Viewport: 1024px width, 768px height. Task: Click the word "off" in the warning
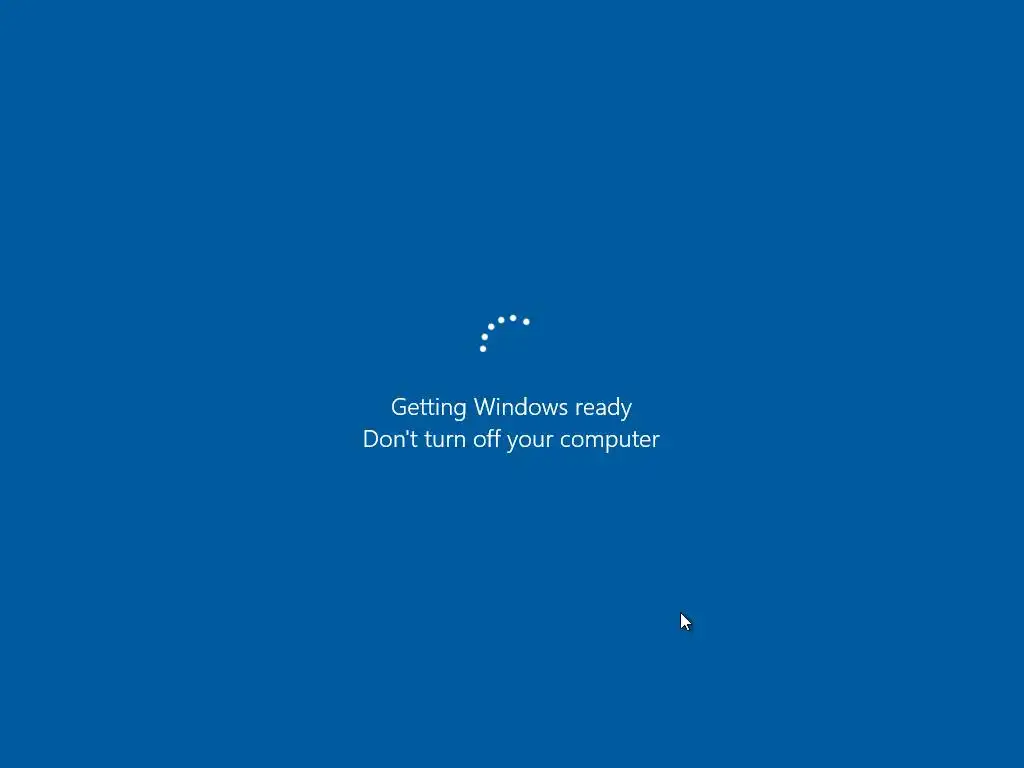tap(487, 439)
